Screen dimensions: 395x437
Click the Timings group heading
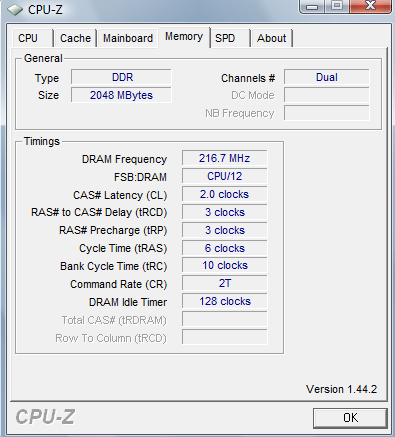42,142
